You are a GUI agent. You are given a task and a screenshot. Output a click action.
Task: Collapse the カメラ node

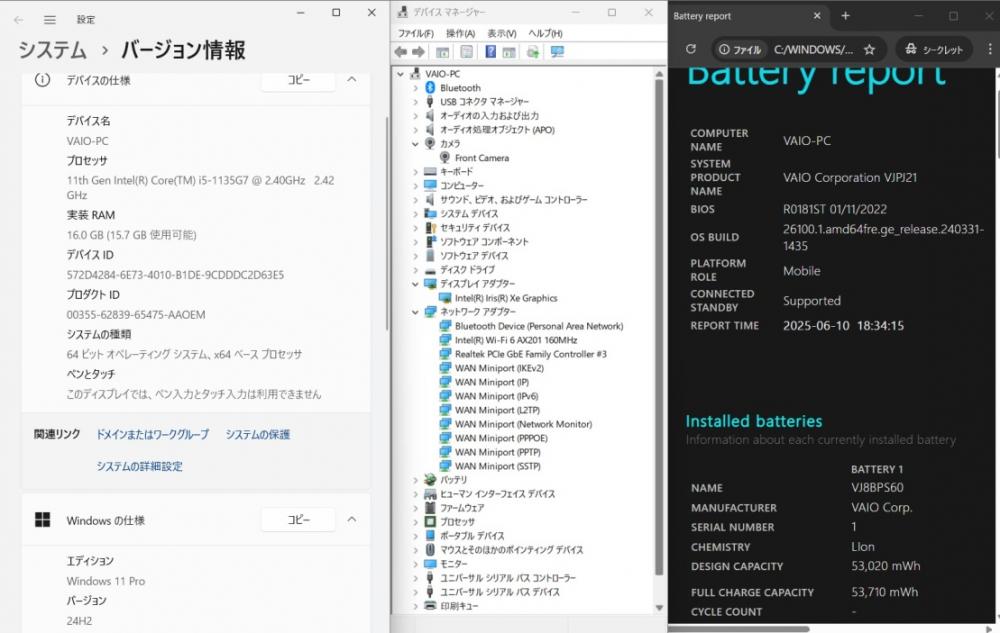point(415,143)
